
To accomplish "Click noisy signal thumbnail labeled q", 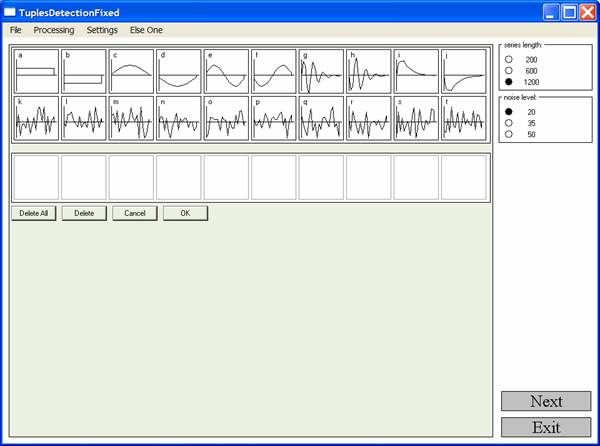I will [x=321, y=118].
